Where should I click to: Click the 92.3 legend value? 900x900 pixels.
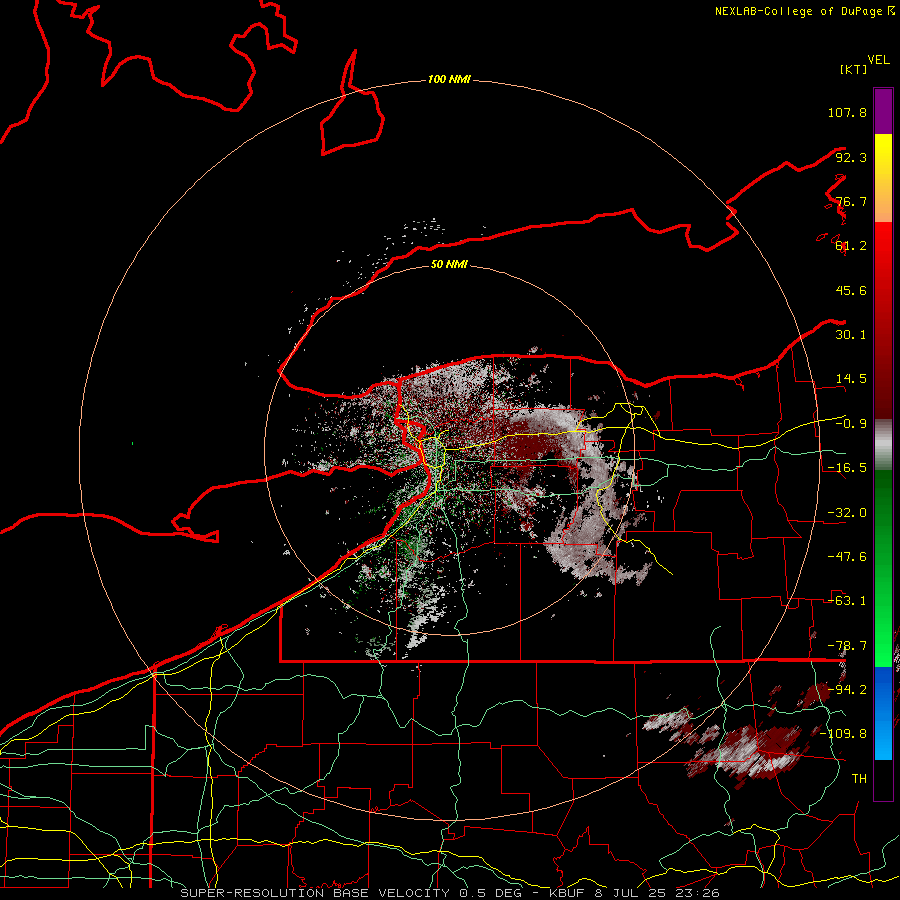coord(851,157)
